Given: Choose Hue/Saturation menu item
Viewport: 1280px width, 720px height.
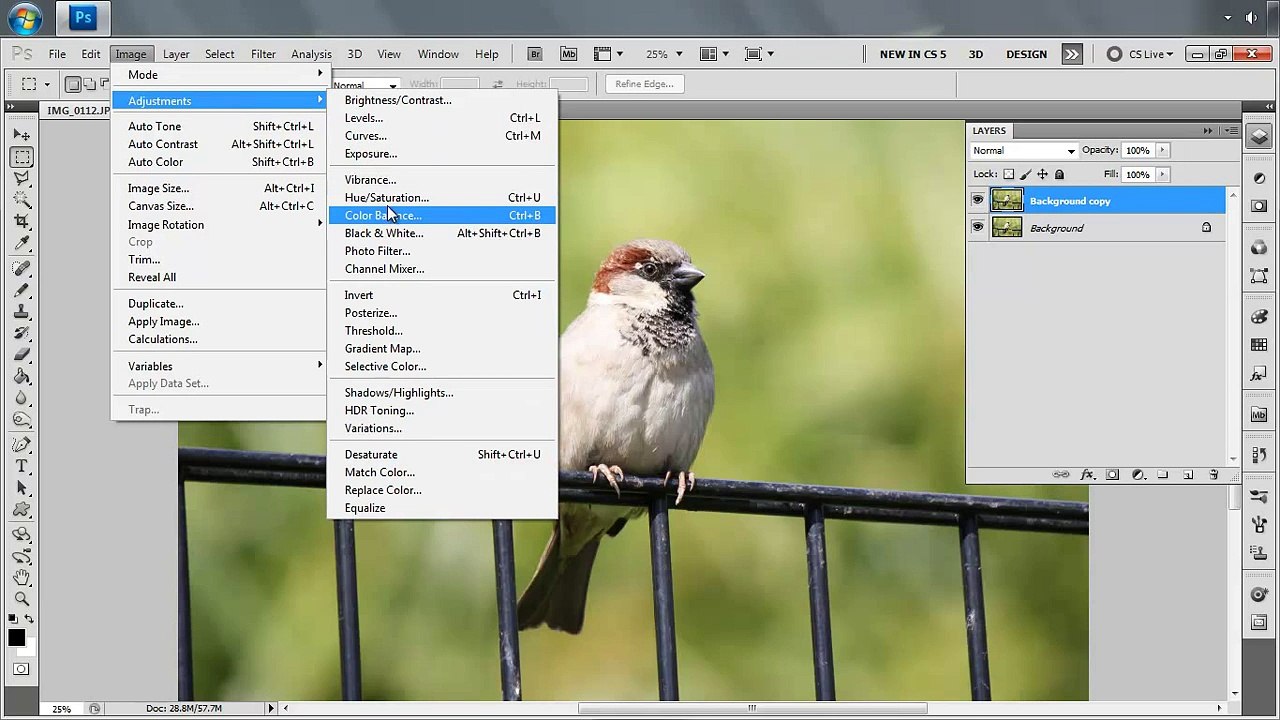Looking at the screenshot, I should click(441, 197).
